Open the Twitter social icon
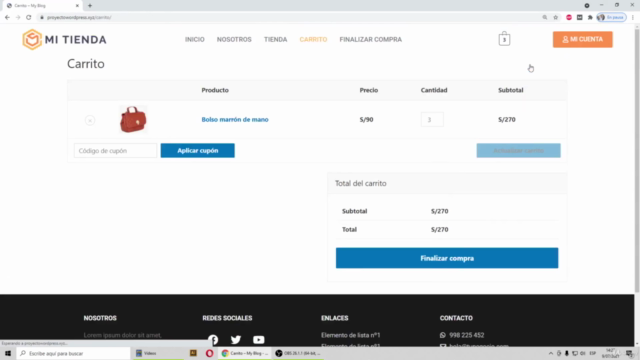 236,340
